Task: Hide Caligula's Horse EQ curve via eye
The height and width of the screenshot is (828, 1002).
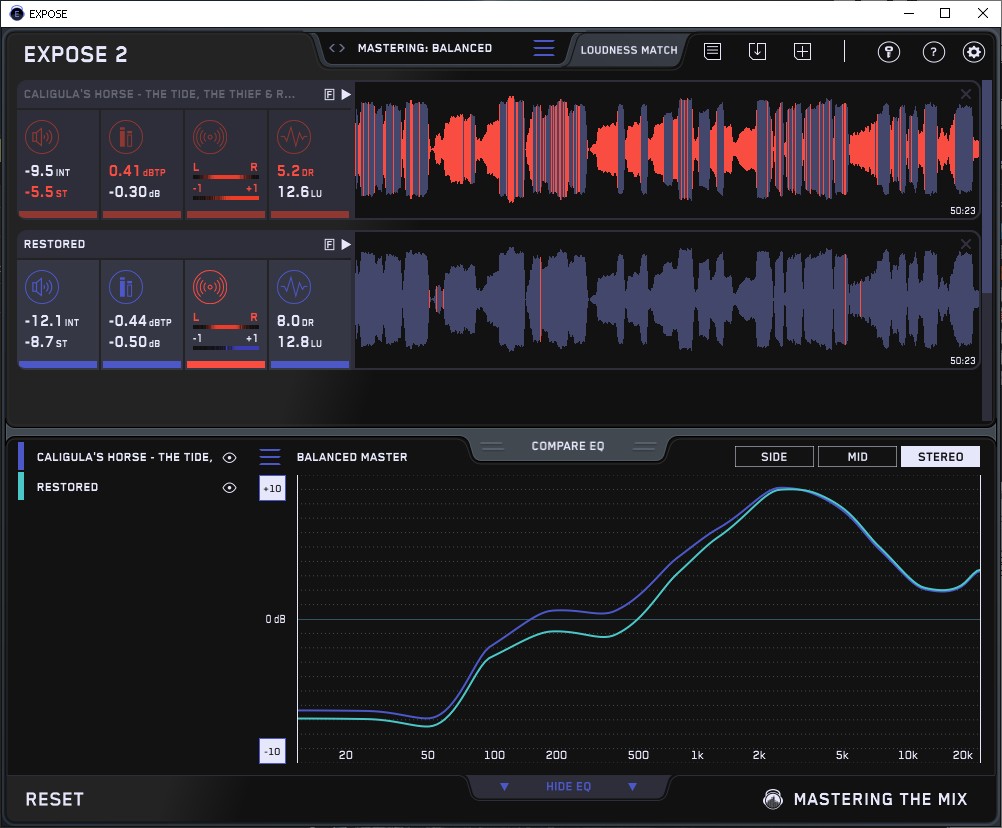Action: click(229, 457)
